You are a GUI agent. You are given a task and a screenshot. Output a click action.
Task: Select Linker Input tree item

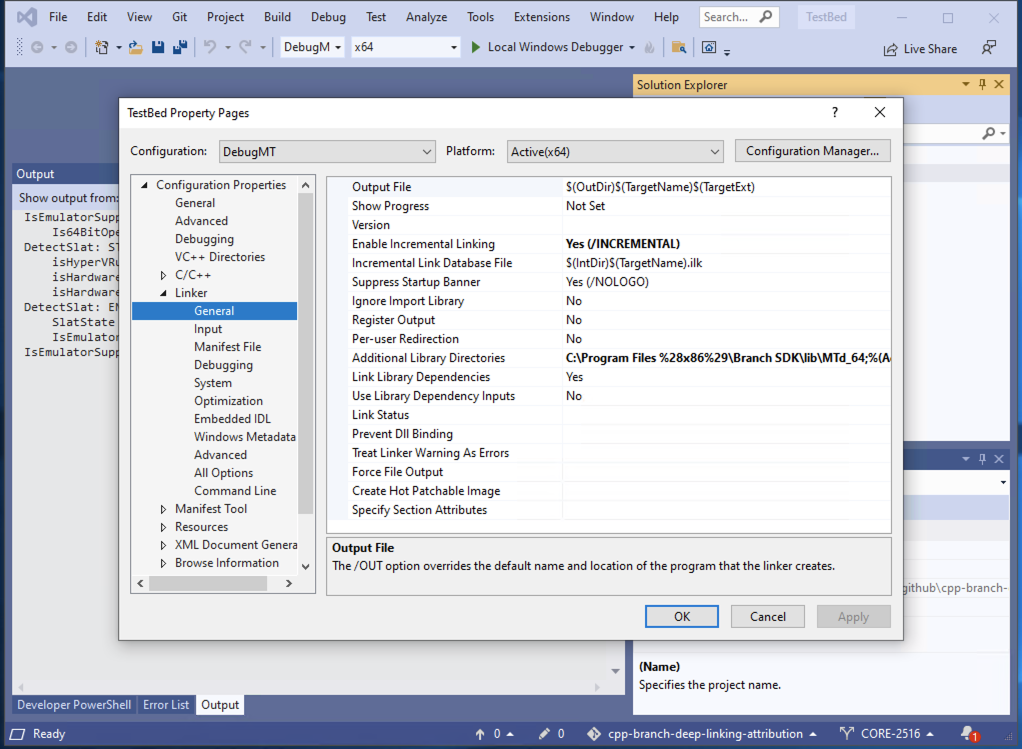[208, 329]
